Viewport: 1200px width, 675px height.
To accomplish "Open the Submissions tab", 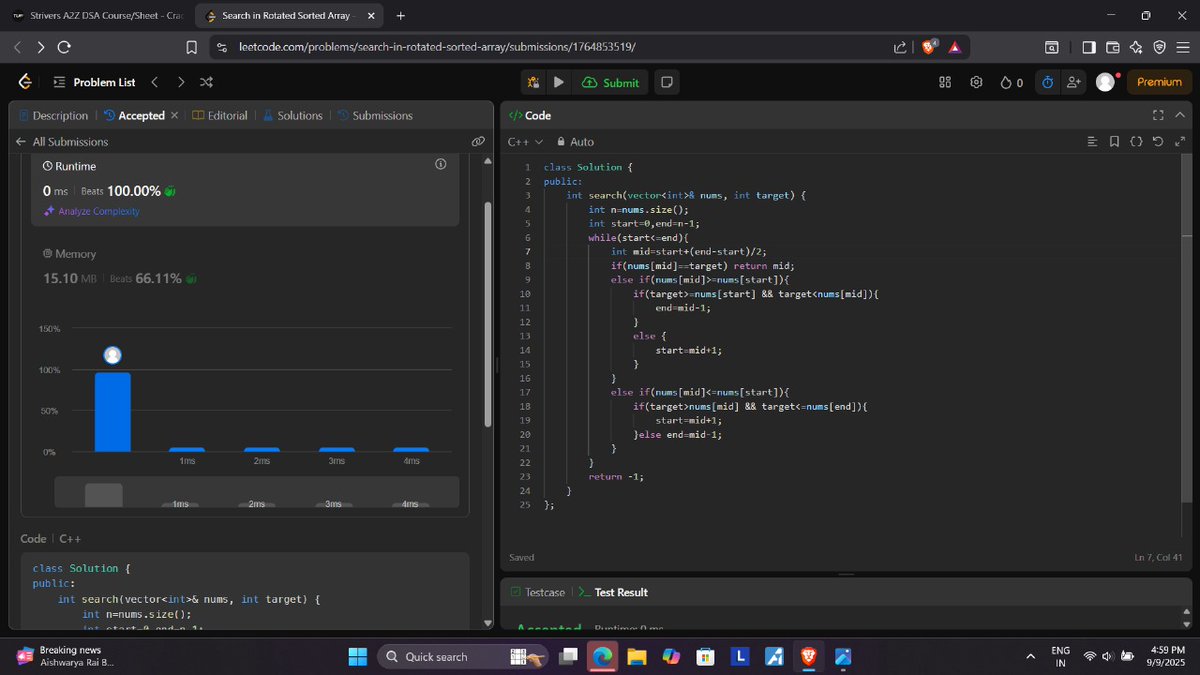I will click(375, 116).
